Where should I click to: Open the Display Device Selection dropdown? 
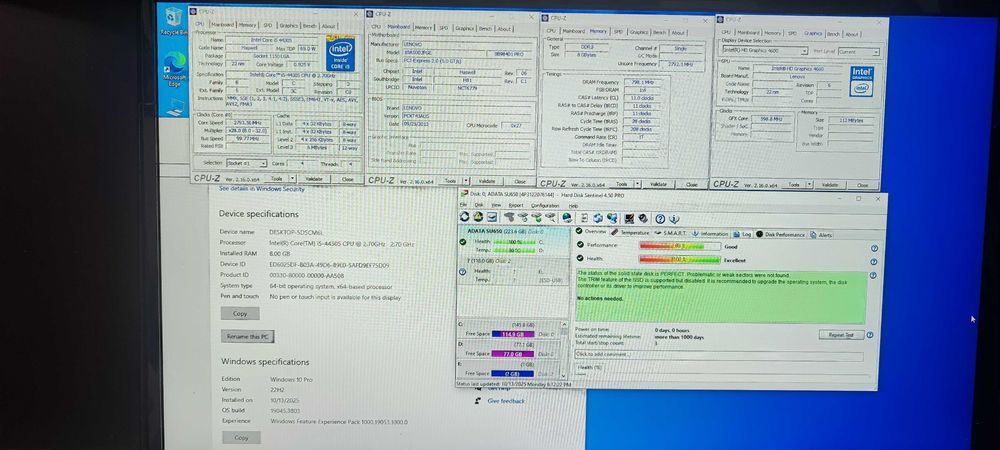[765, 50]
